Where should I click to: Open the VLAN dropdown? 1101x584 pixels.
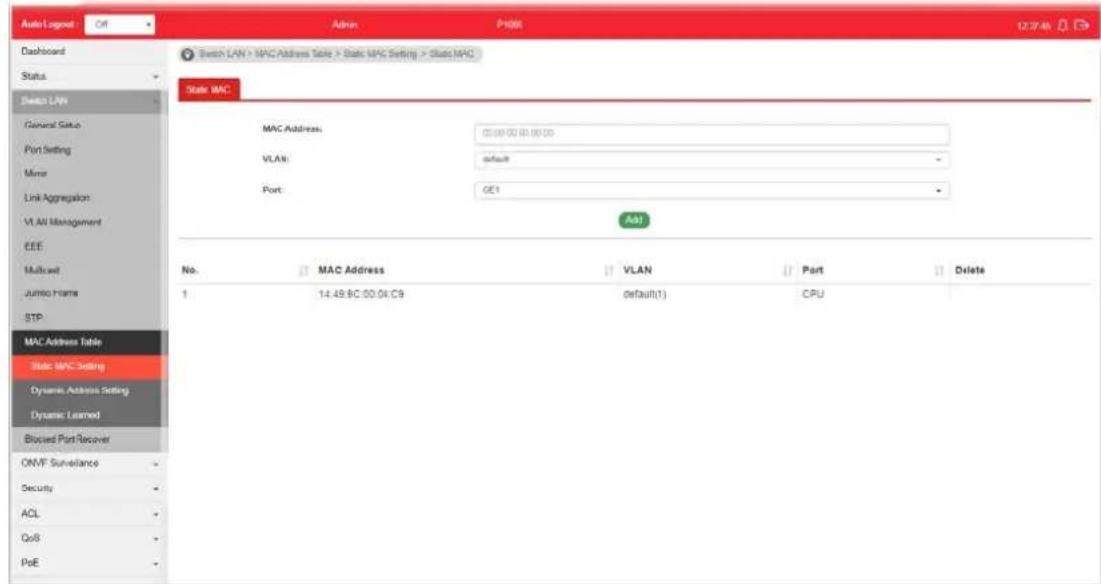tap(712, 160)
